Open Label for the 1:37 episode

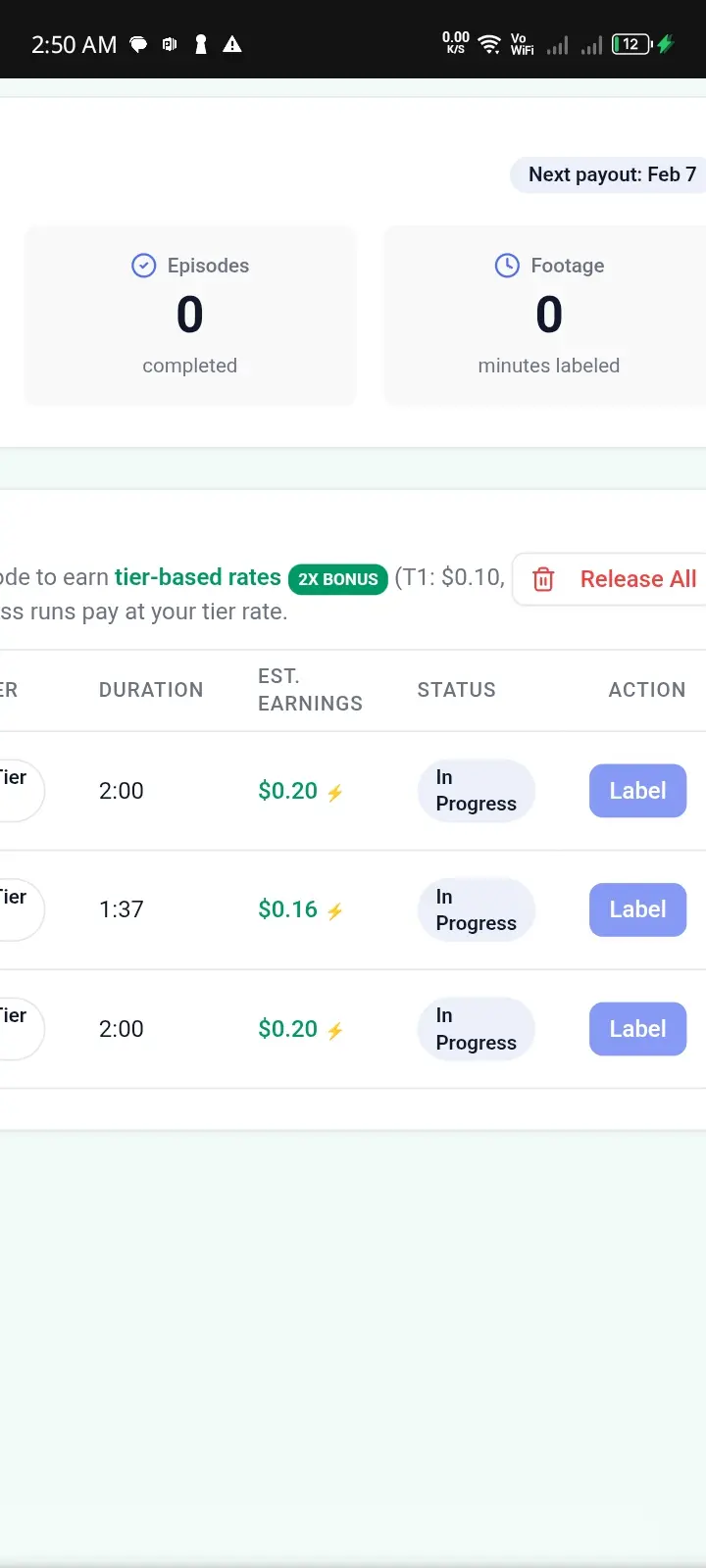point(637,909)
